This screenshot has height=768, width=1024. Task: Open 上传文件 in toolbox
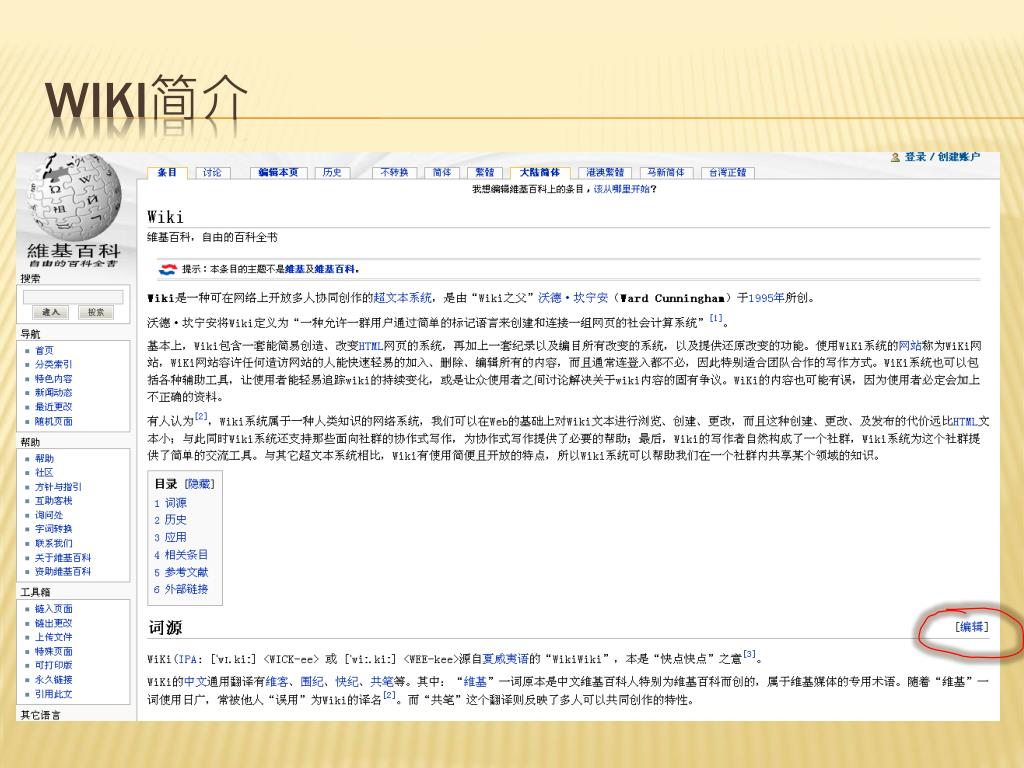tap(54, 637)
